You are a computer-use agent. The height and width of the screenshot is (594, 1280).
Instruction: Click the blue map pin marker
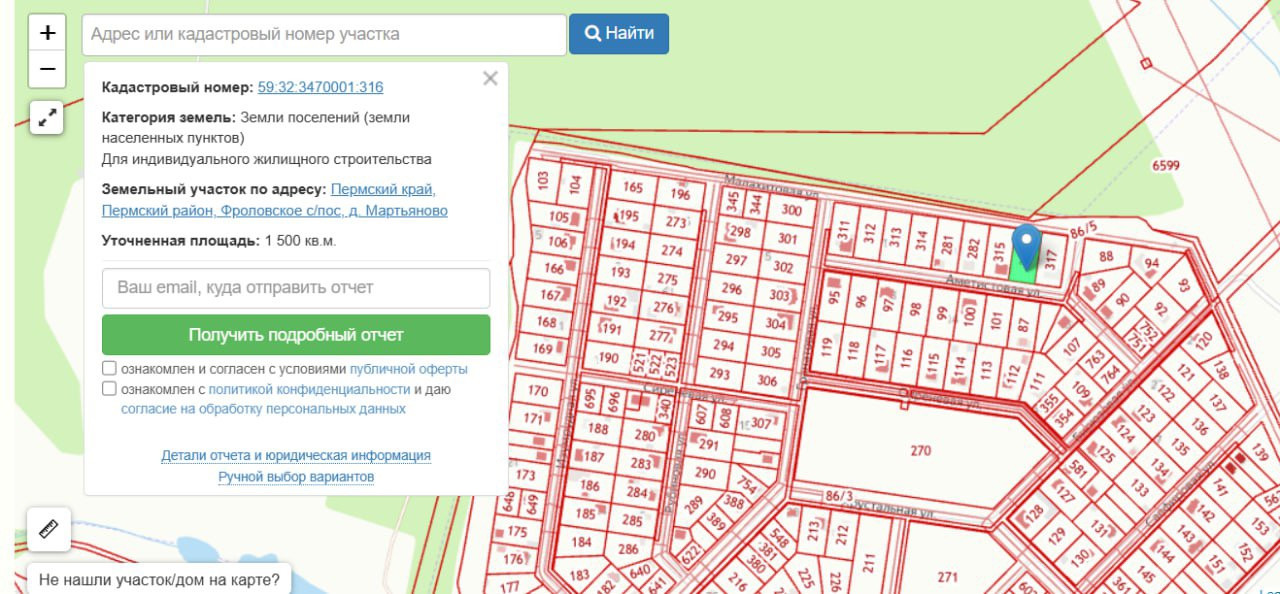pyautogui.click(x=1026, y=245)
